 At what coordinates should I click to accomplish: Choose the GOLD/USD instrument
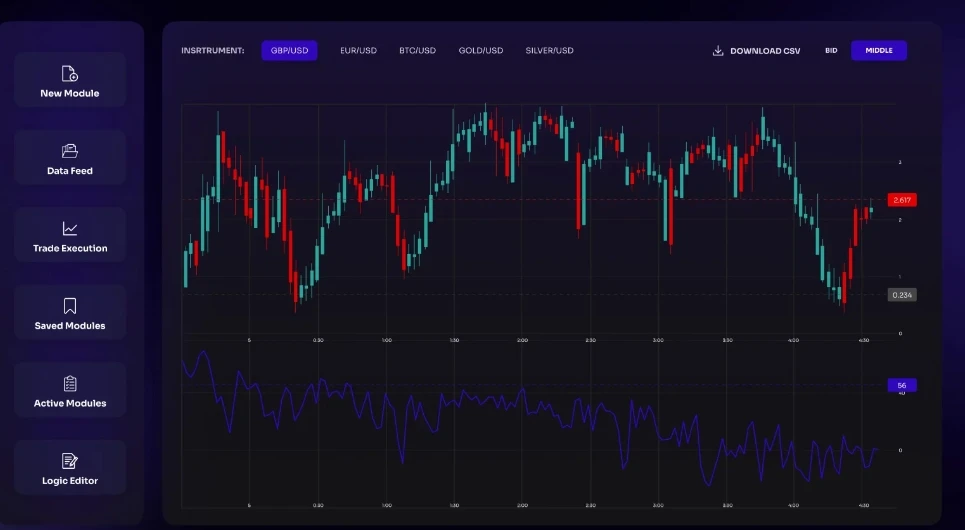point(481,51)
